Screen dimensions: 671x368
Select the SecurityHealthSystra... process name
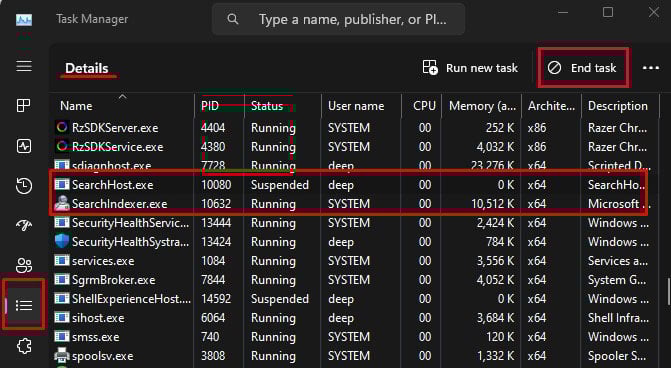pos(130,242)
